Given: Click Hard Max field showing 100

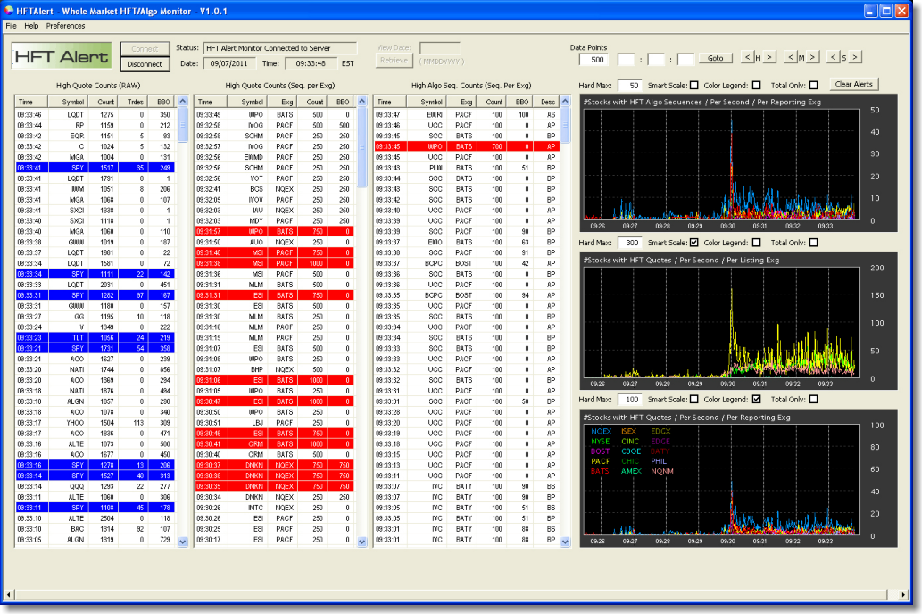Looking at the screenshot, I should pos(630,399).
